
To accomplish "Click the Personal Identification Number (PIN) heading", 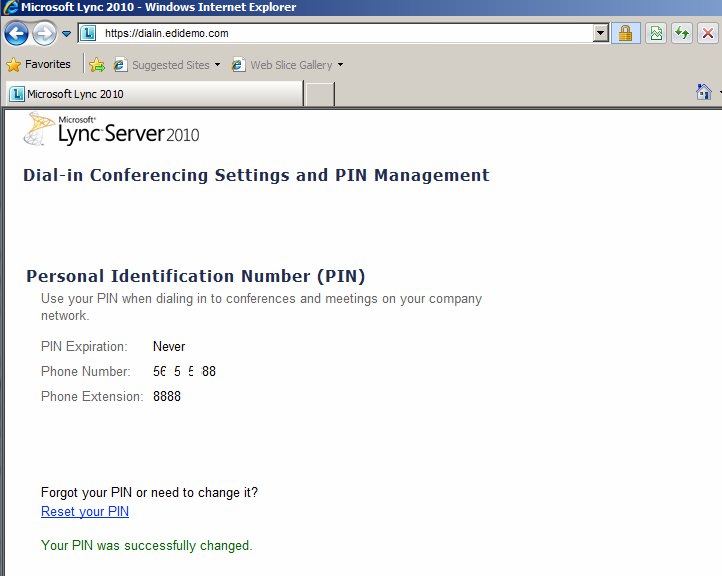I will click(x=196, y=276).
